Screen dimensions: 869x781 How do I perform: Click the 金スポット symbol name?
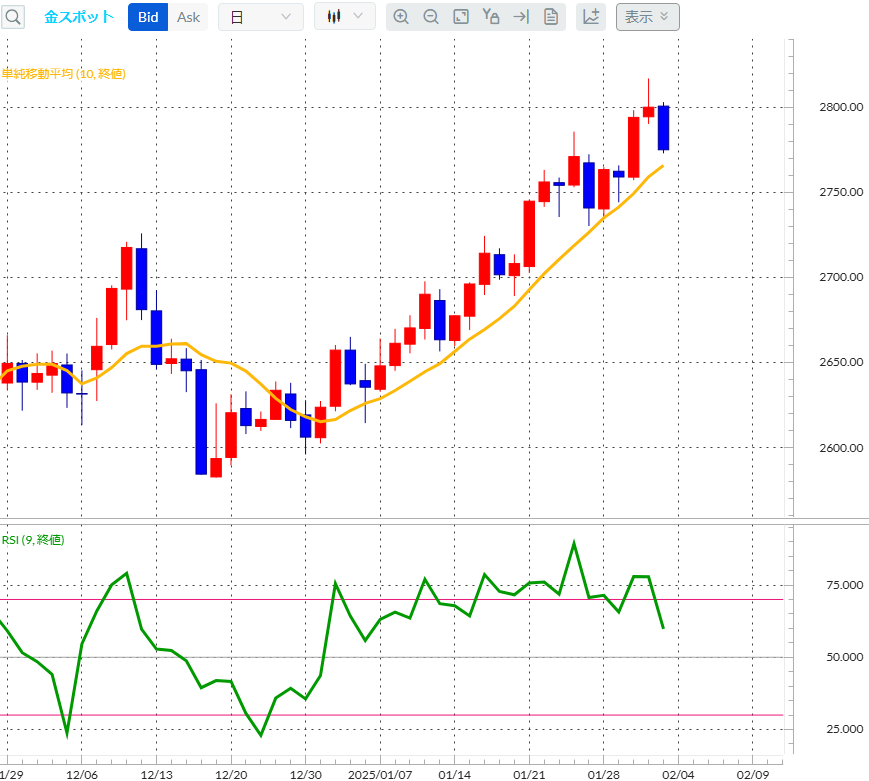pos(79,17)
